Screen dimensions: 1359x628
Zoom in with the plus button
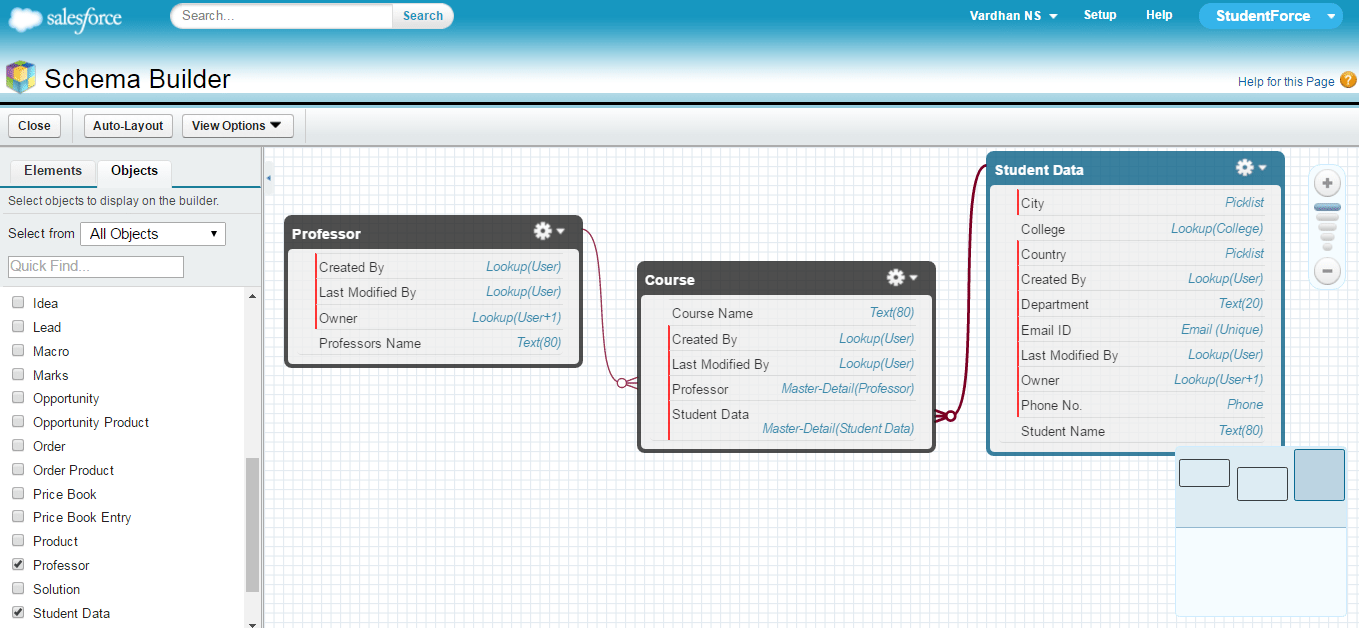1327,183
